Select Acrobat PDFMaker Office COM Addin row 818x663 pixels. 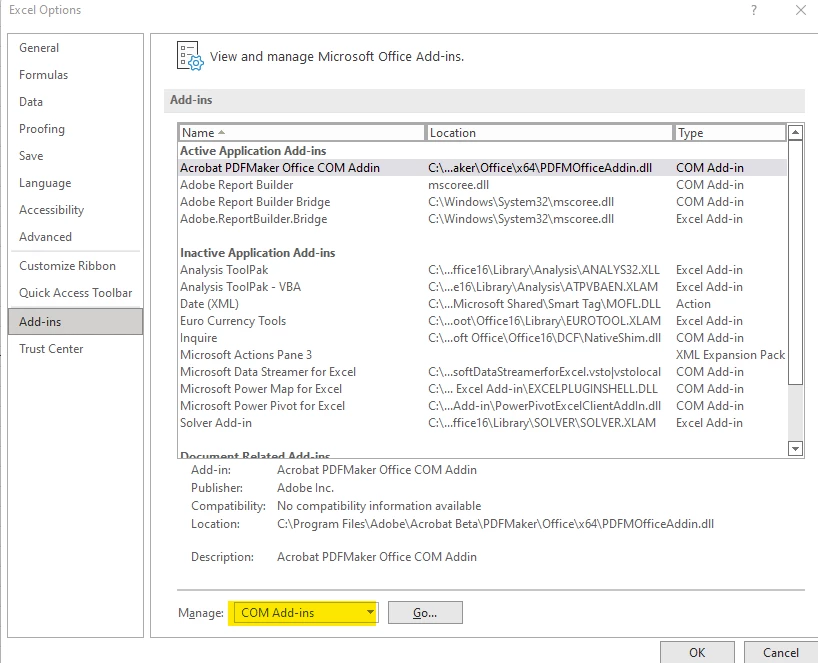click(x=483, y=167)
